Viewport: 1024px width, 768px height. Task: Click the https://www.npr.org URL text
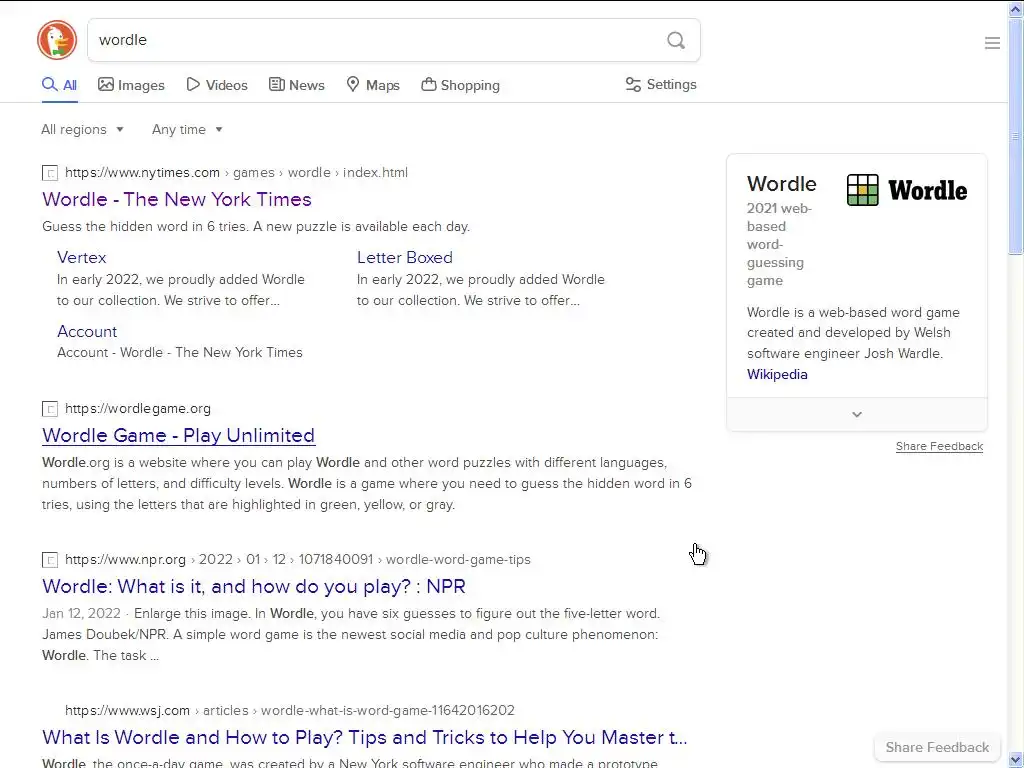click(x=125, y=559)
